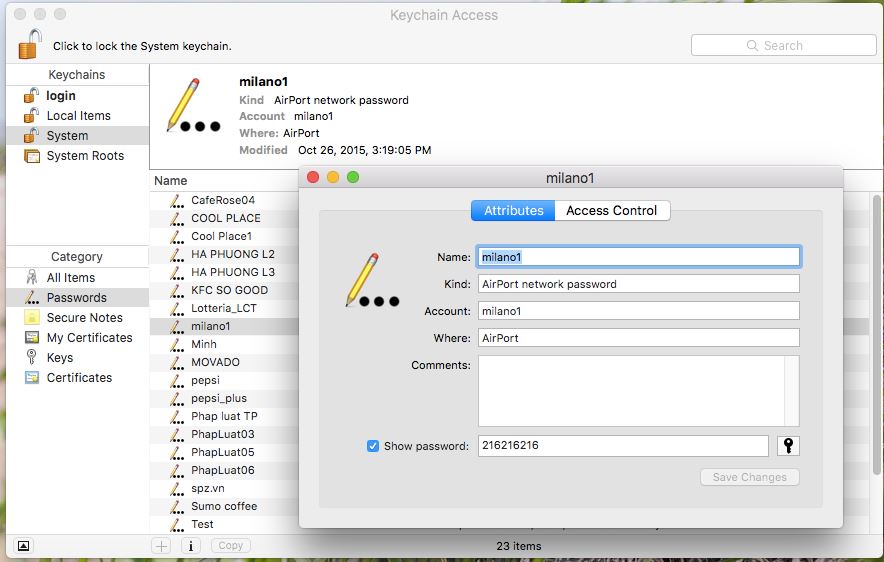
Task: Click the All Items keys icon
Action: [x=32, y=277]
